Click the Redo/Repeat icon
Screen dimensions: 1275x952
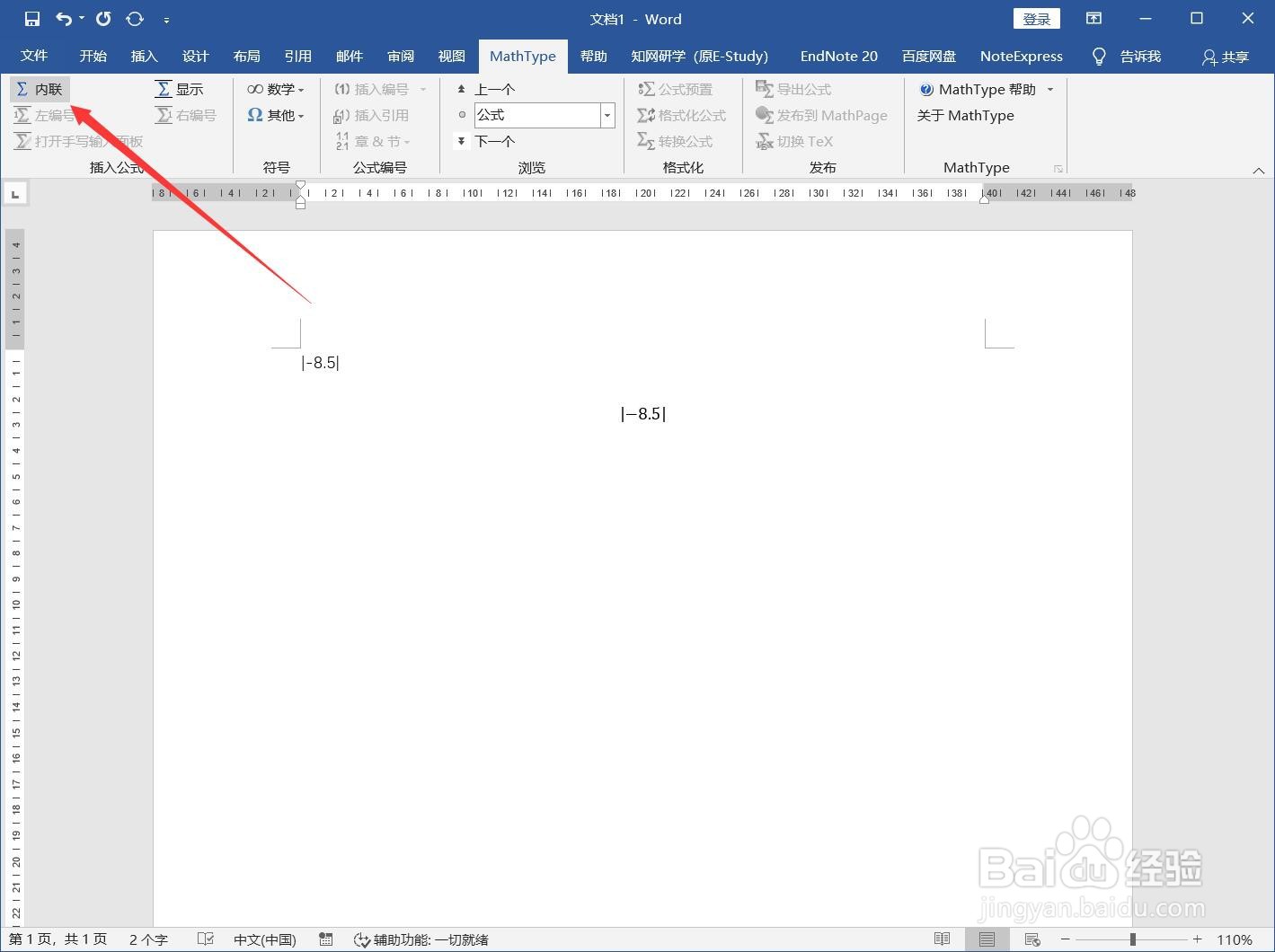point(103,19)
